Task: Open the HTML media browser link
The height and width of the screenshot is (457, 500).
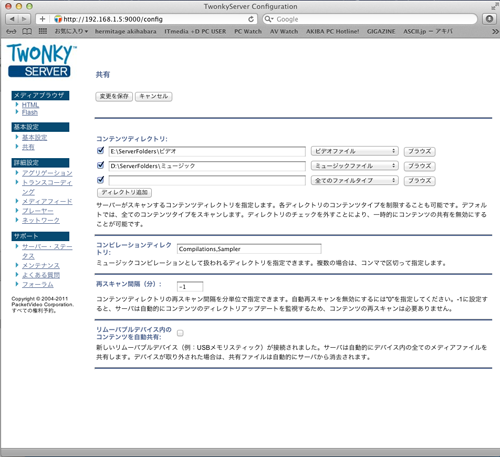Action: 30,105
